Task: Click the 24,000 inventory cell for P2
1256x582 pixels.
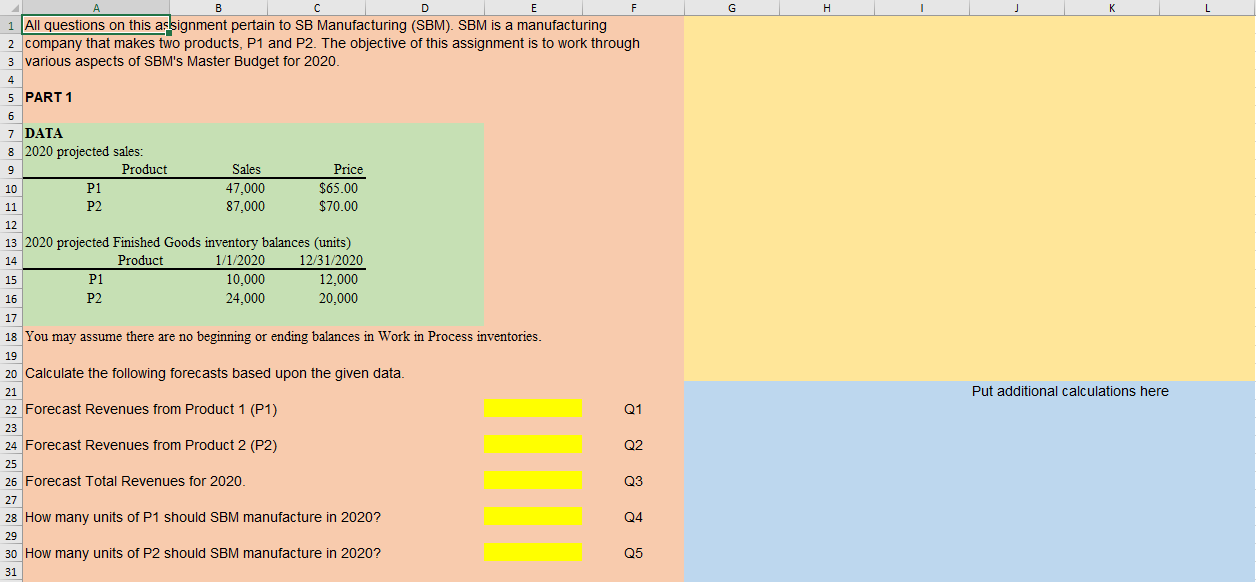Action: tap(245, 298)
